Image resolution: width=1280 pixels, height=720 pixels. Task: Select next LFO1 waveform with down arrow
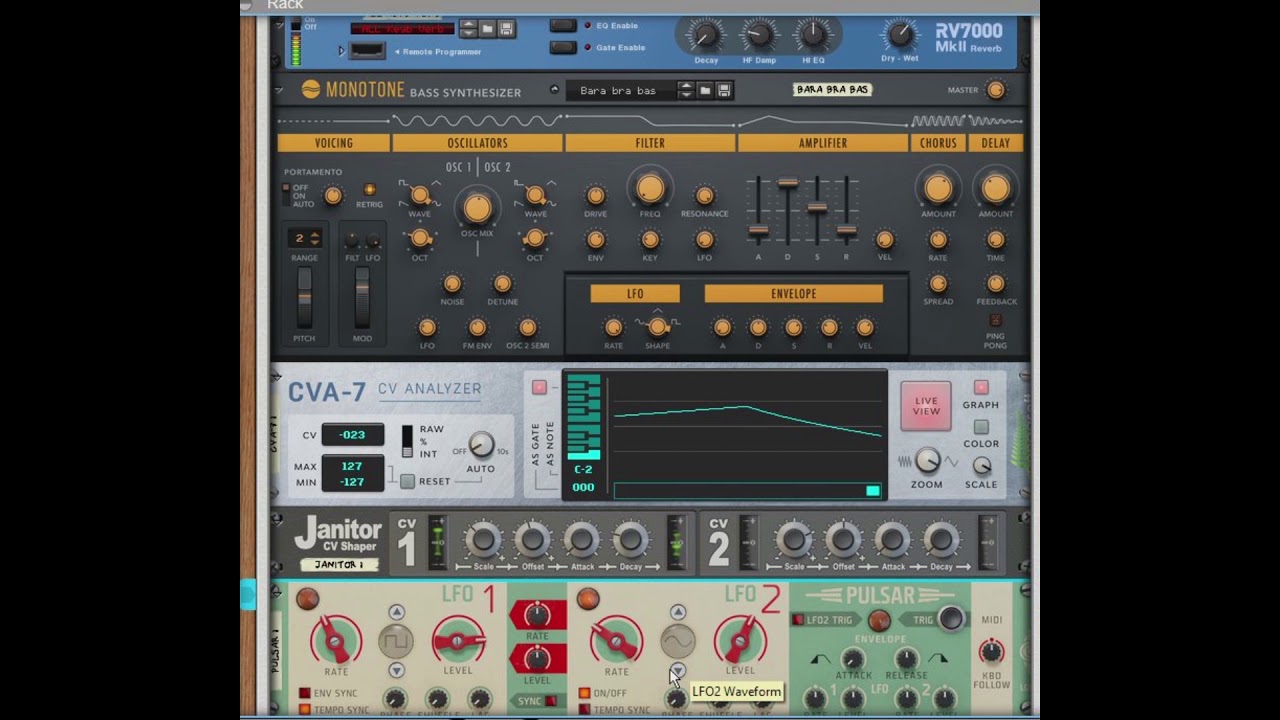397,671
